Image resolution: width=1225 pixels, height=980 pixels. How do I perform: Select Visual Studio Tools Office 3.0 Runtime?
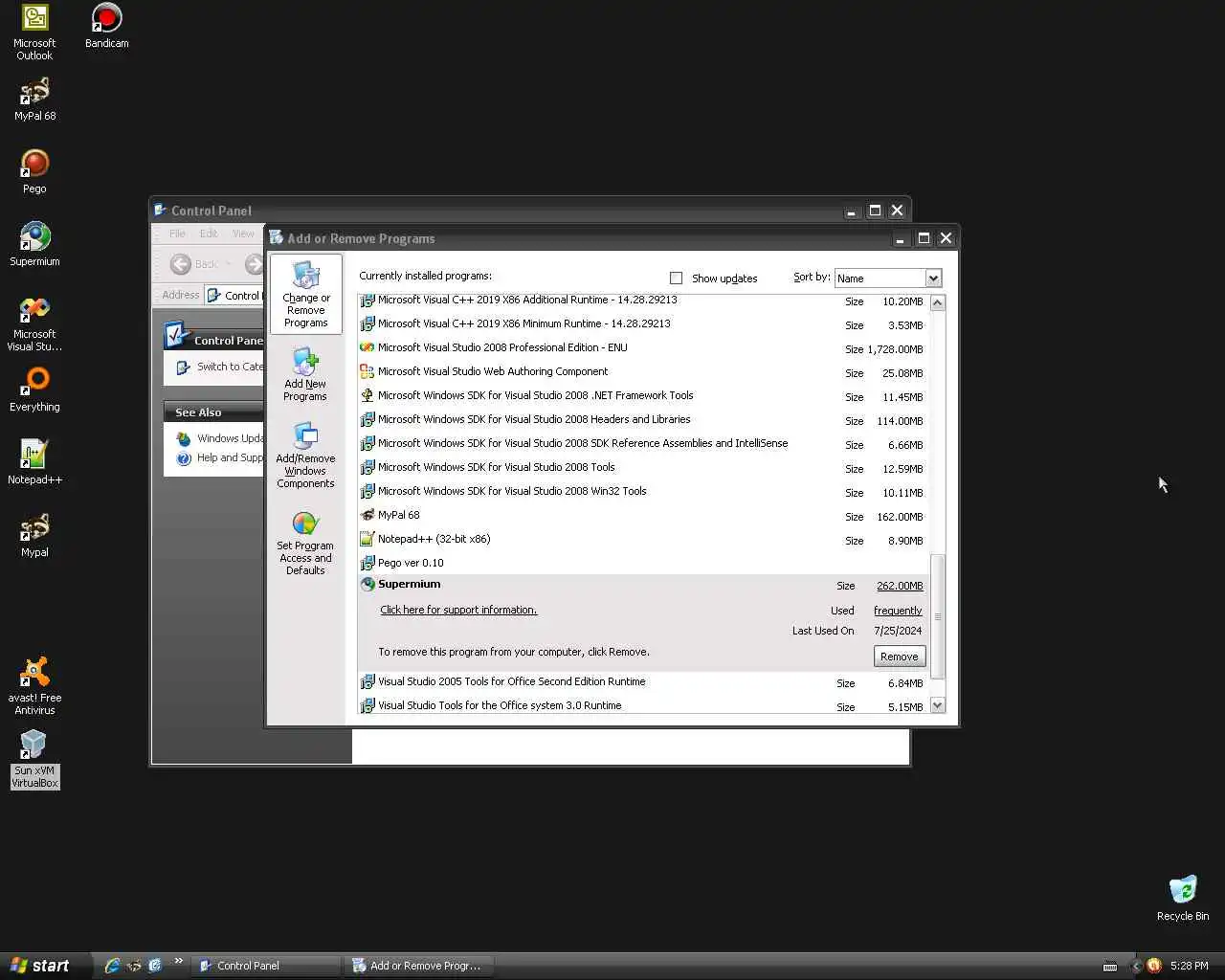tap(641, 705)
